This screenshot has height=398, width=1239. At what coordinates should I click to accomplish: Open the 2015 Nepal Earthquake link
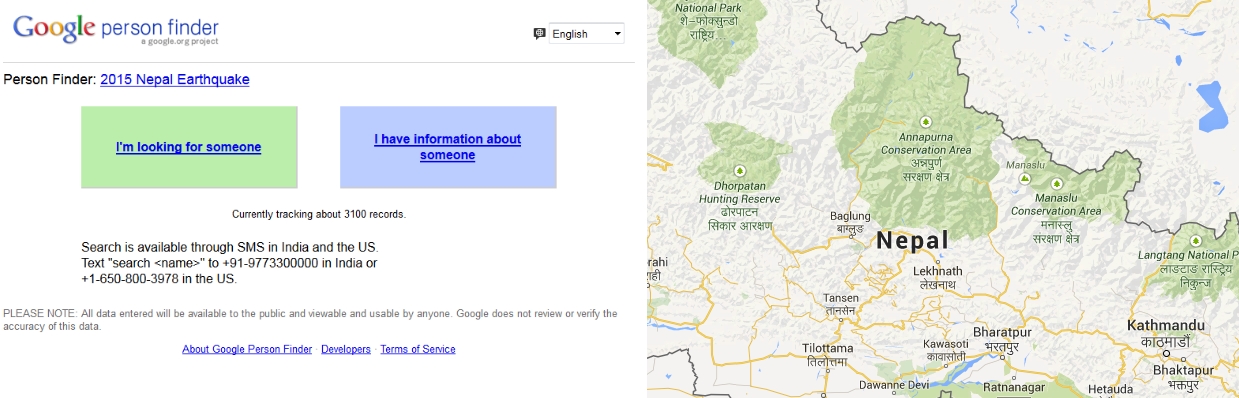click(x=175, y=79)
